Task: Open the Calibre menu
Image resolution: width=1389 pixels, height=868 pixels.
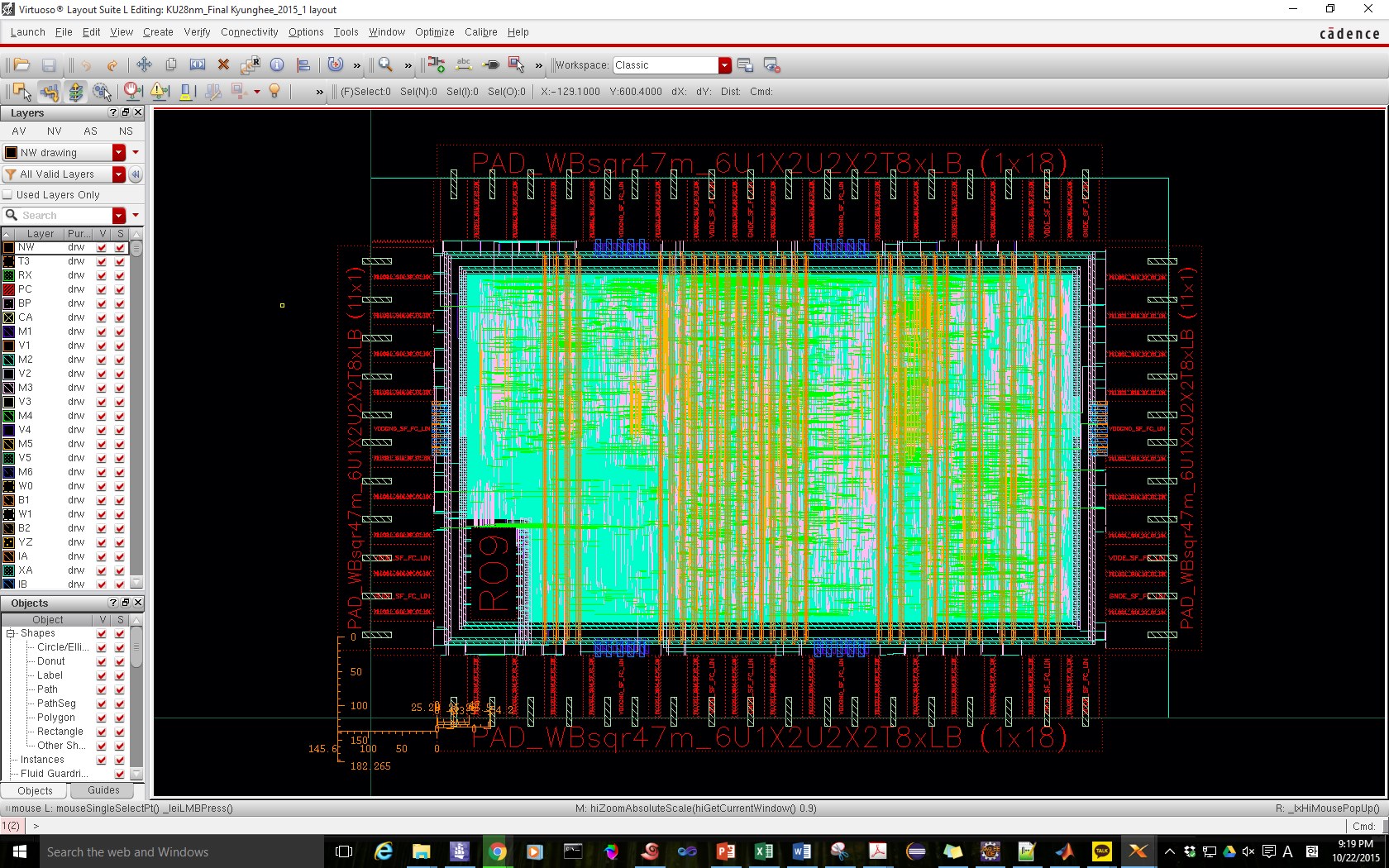Action: 480,32
